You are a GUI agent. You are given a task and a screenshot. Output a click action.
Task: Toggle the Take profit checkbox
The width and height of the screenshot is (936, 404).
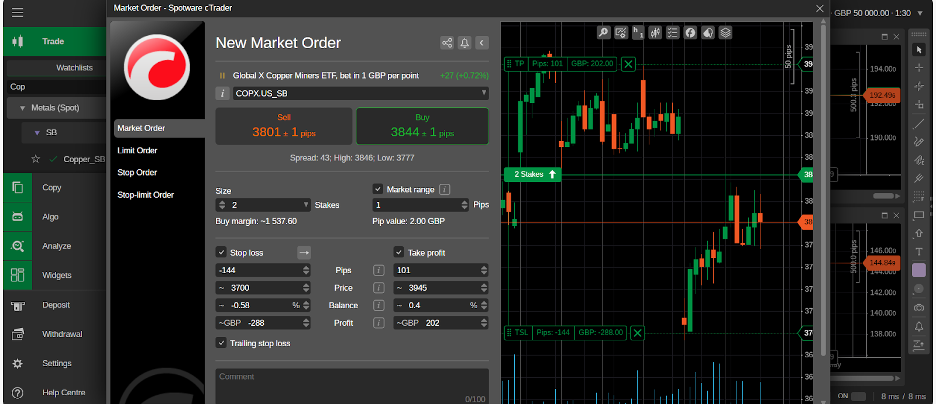[x=399, y=252]
